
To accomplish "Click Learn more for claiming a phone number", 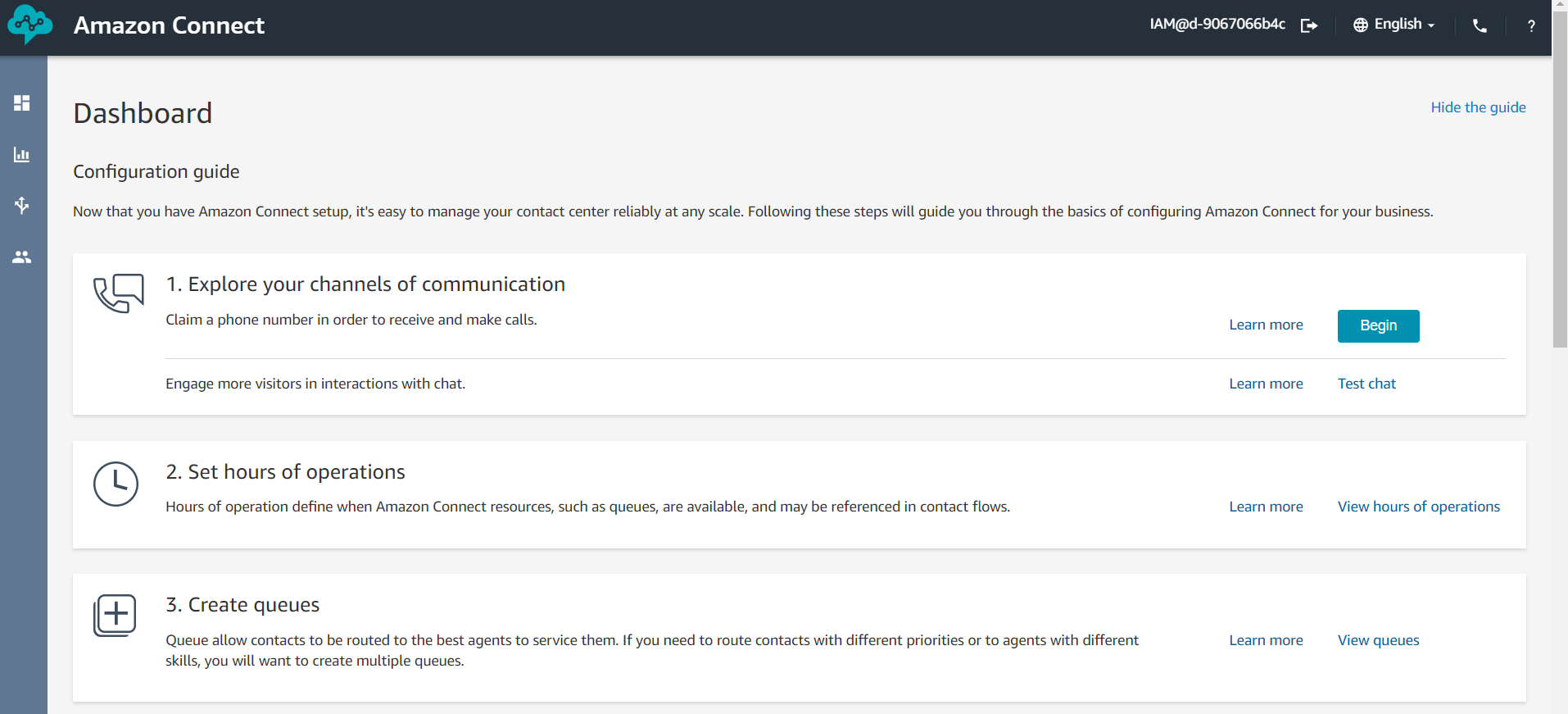I will [x=1266, y=325].
